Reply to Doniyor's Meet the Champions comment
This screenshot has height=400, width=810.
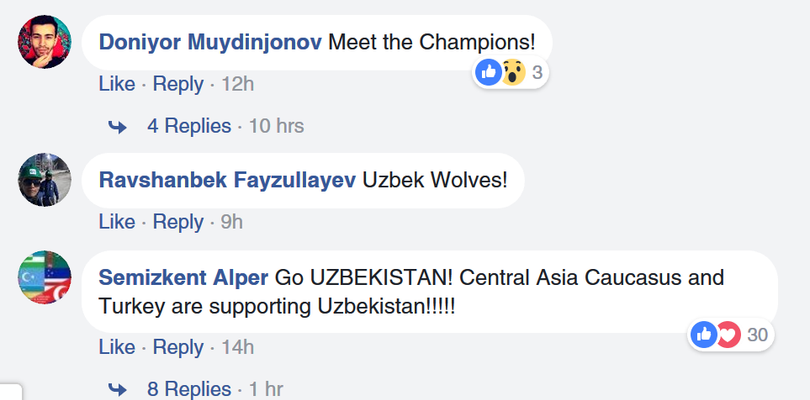pos(179,85)
